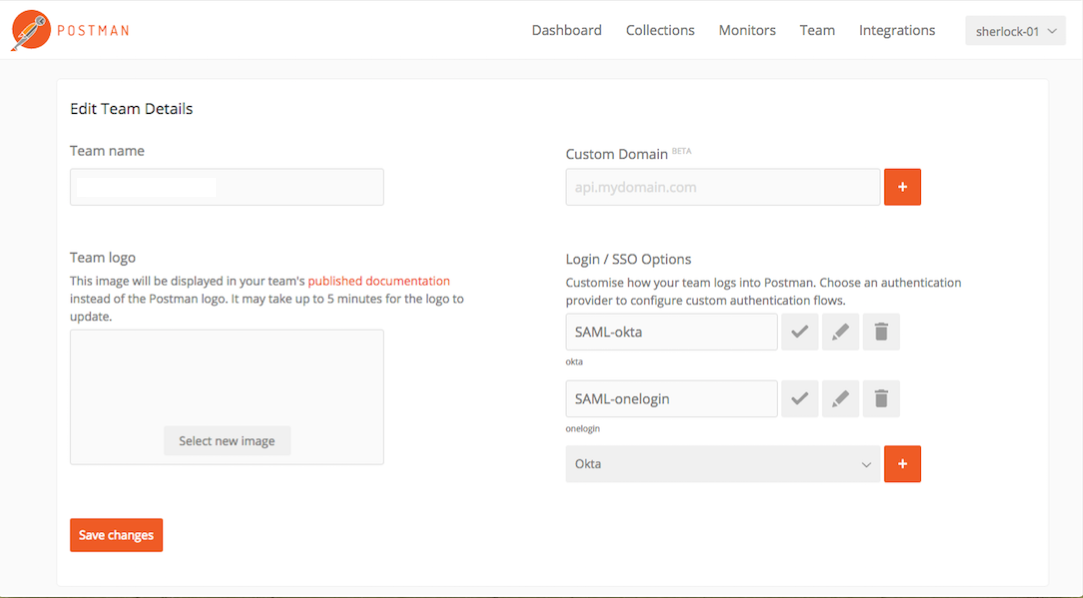Screen dimensions: 1083x598
Task: Click the BETA badge text
Action: pyautogui.click(x=681, y=151)
